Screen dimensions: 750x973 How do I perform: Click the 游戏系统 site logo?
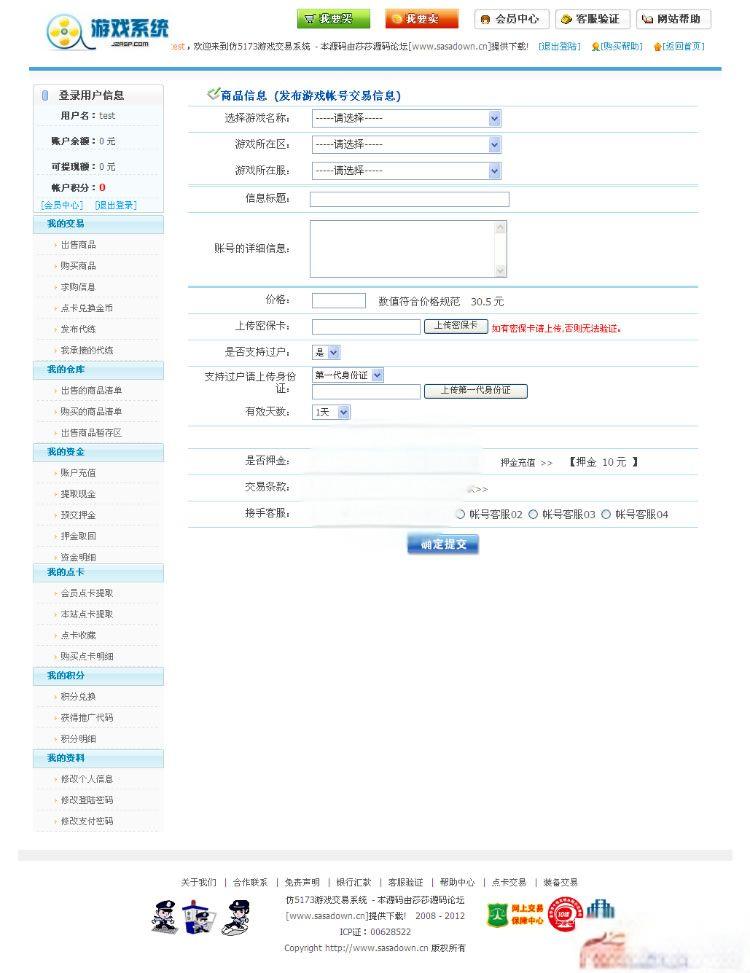click(108, 32)
